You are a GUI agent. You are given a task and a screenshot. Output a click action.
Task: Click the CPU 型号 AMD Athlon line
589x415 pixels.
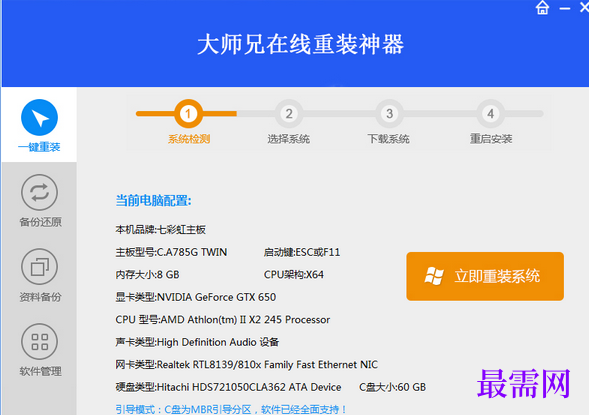click(222, 320)
